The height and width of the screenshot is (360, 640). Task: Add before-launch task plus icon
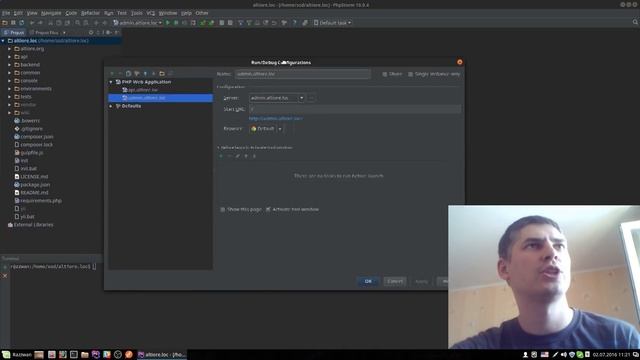221,156
